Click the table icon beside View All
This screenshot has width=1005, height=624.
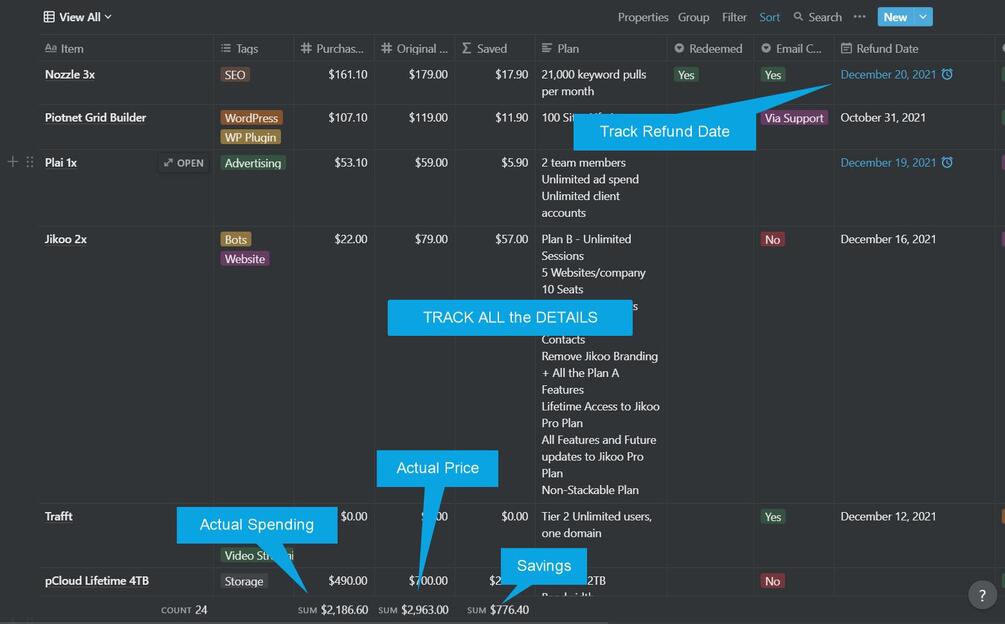(49, 17)
